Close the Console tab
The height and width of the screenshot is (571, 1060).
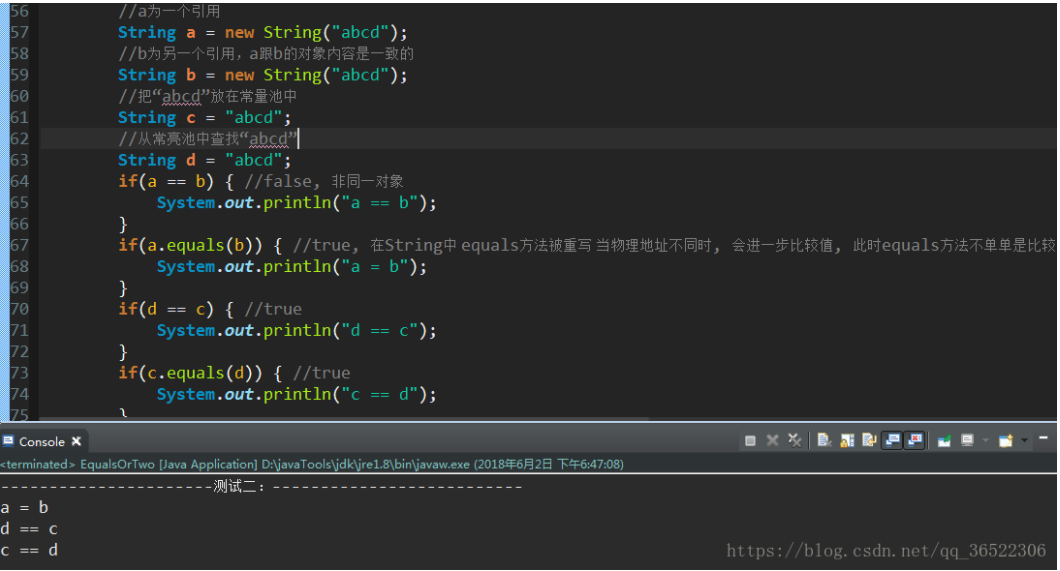click(76, 441)
